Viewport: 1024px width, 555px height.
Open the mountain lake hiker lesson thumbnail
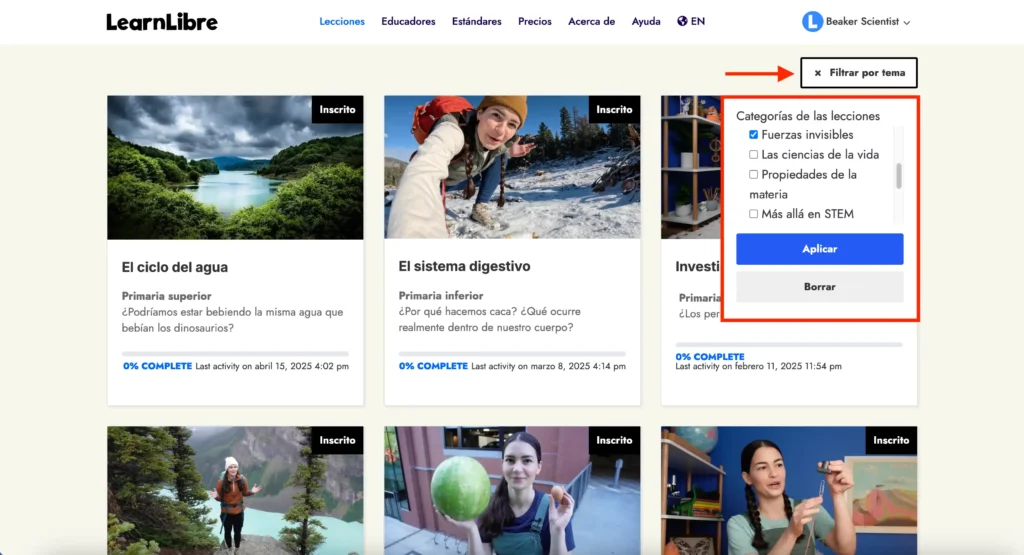tap(235, 491)
